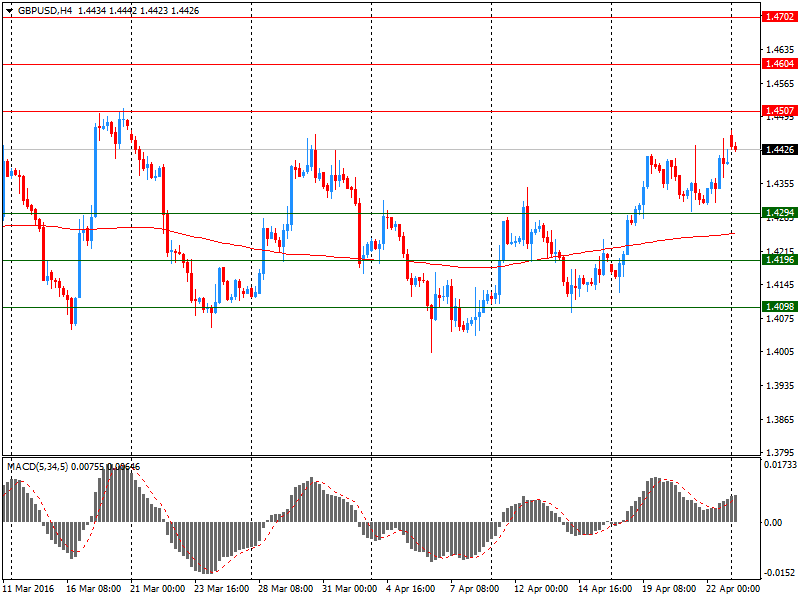Click the 1.4098 green support level label
Image resolution: width=800 pixels, height=600 pixels.
click(x=780, y=307)
